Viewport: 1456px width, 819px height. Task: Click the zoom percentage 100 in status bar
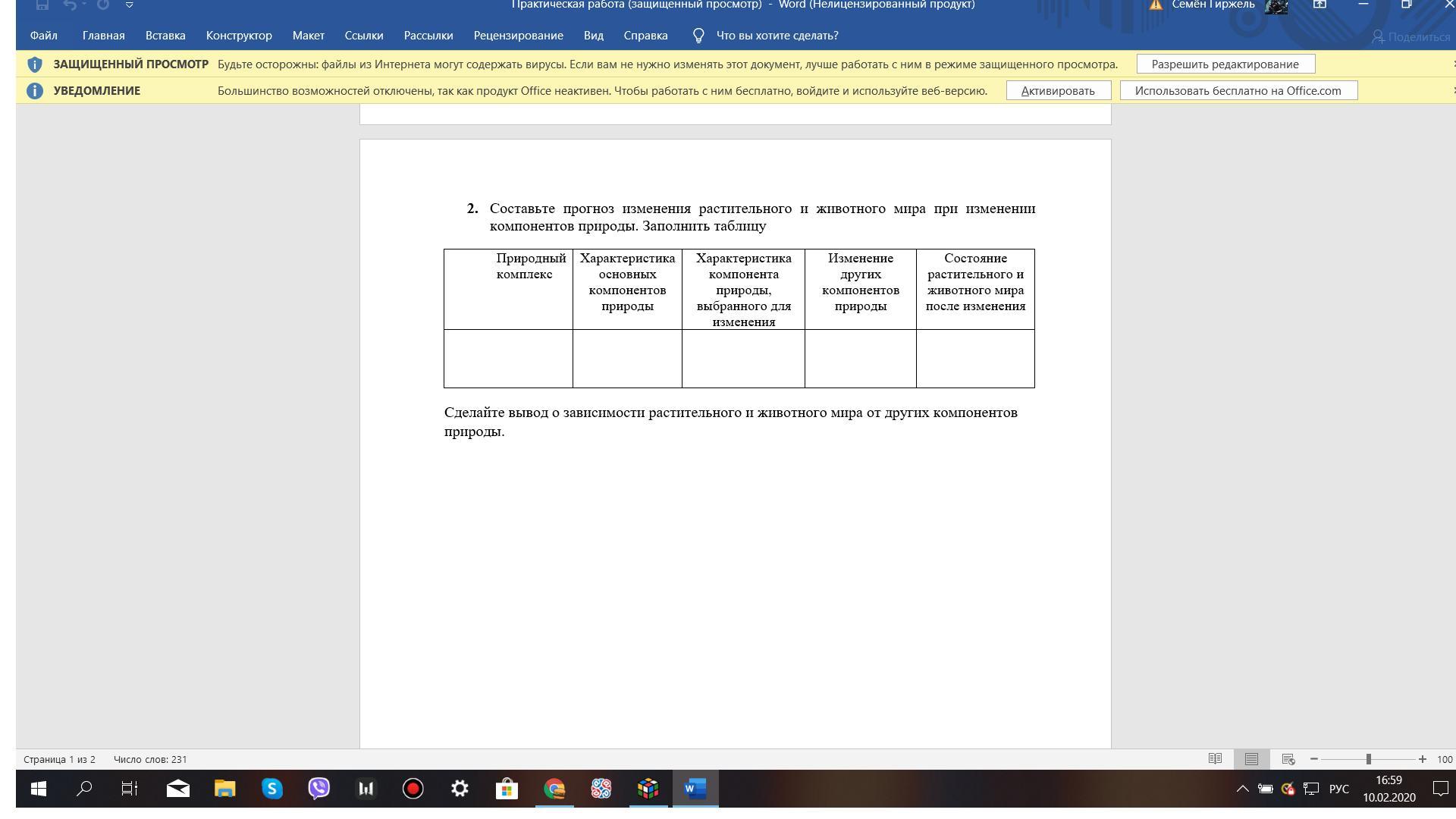tap(1445, 759)
